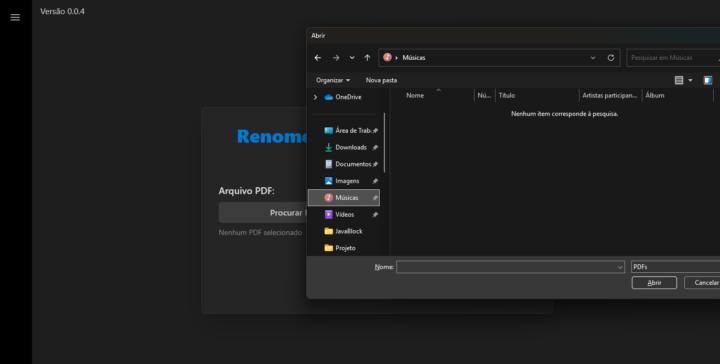This screenshot has width=720, height=364.
Task: Select Músicas in the navigation pane
Action: coord(344,198)
